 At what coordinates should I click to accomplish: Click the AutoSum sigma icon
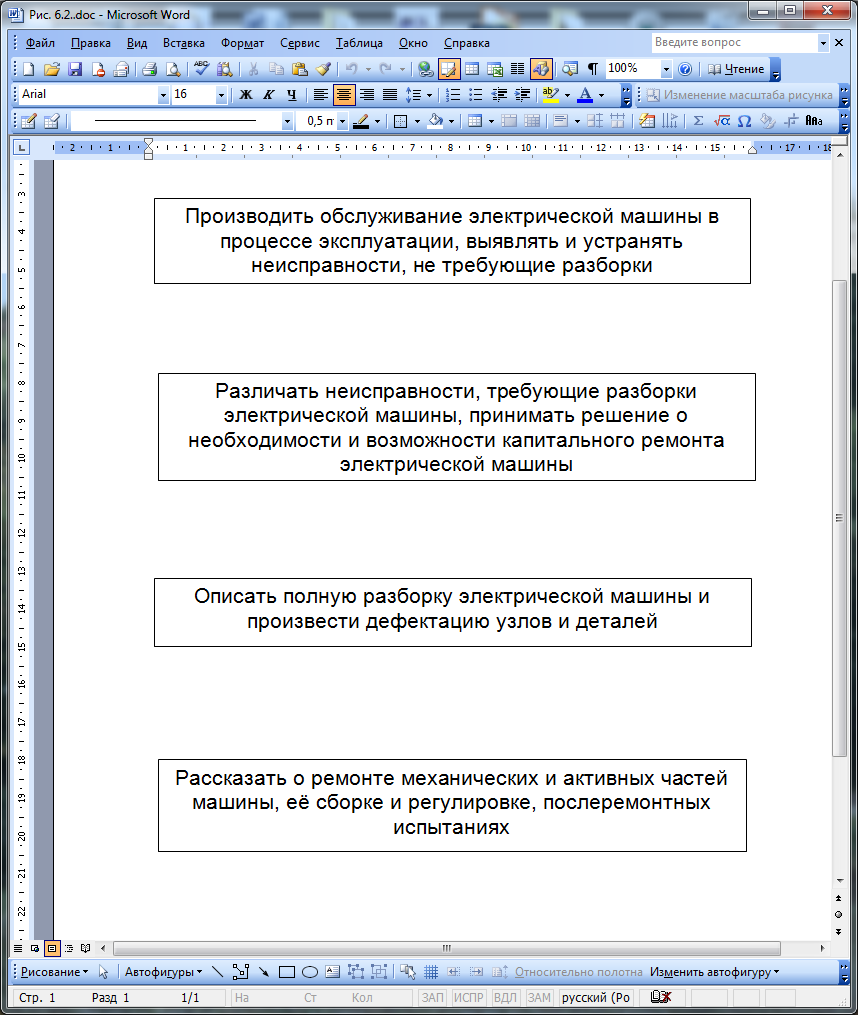pos(698,121)
